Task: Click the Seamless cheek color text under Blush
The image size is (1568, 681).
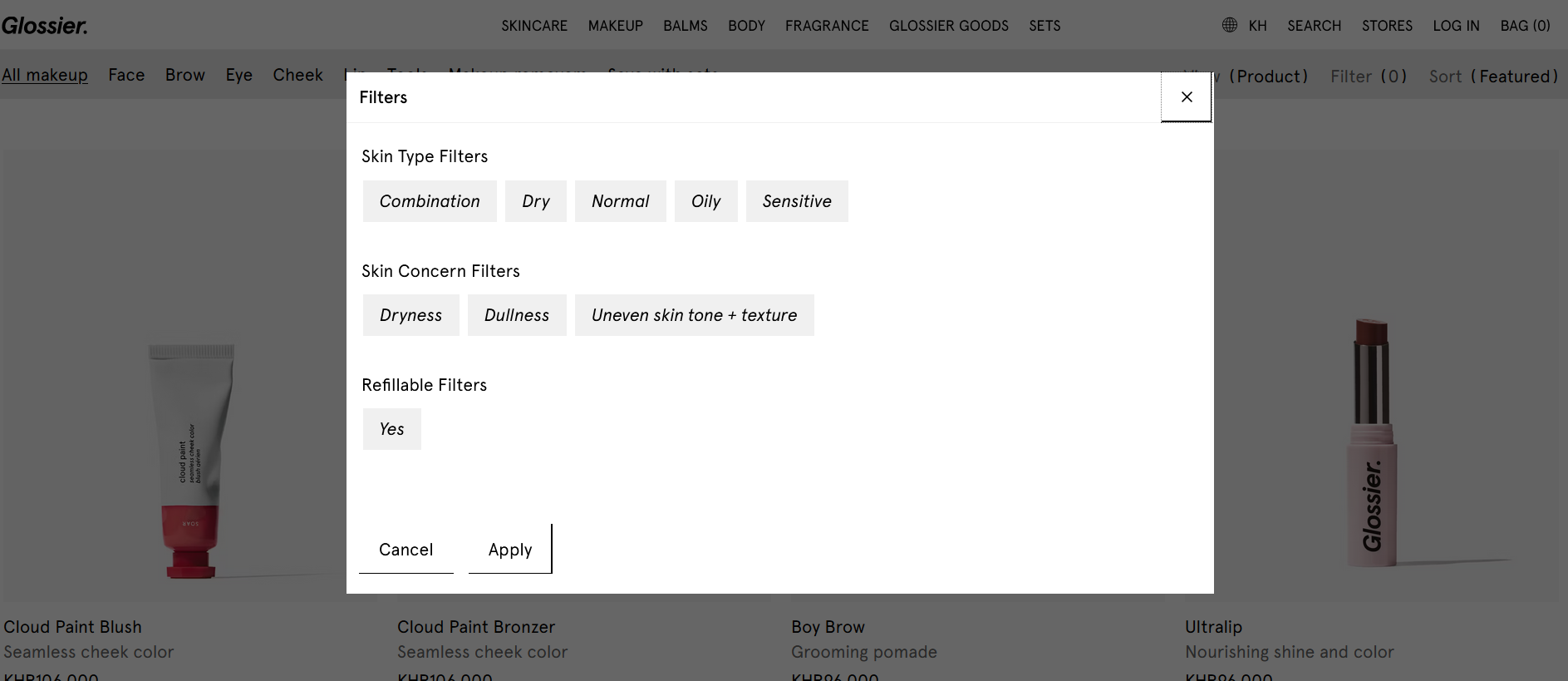Action: point(89,652)
